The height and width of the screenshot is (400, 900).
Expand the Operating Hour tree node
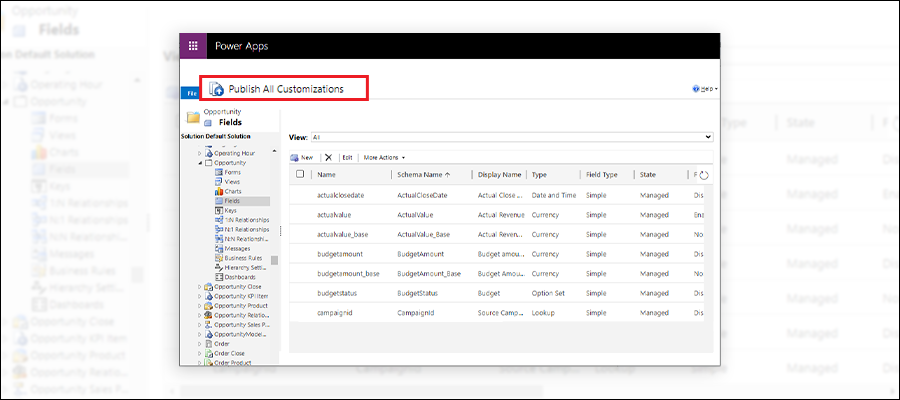click(x=200, y=154)
